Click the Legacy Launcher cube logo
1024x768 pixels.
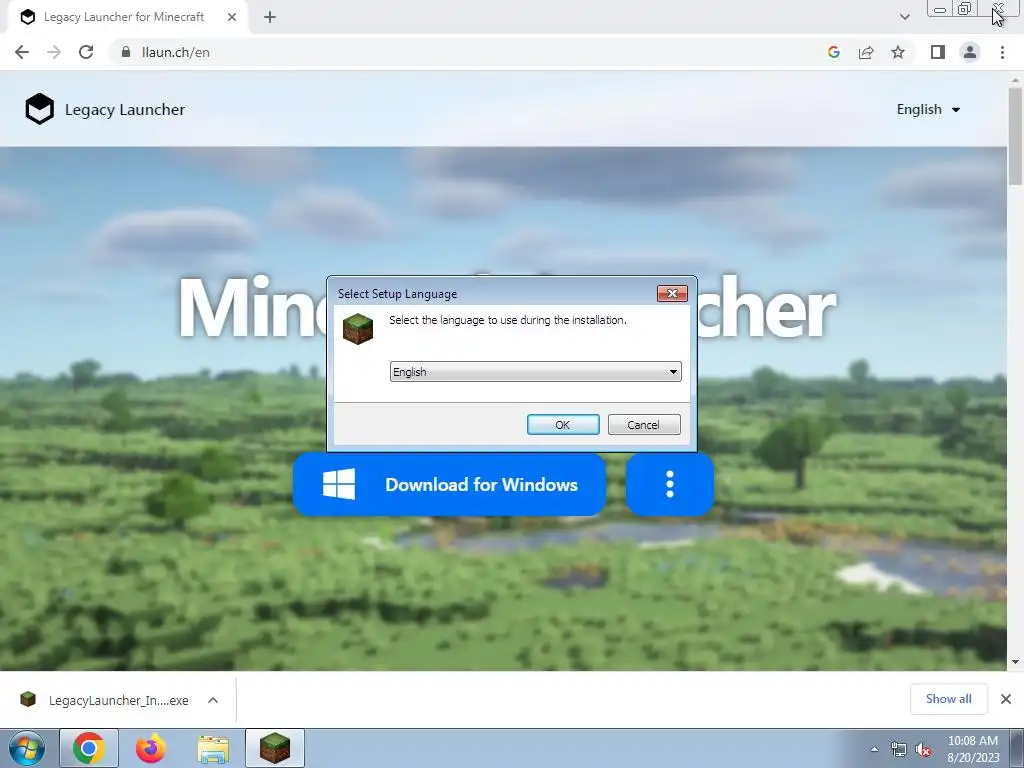tap(39, 109)
